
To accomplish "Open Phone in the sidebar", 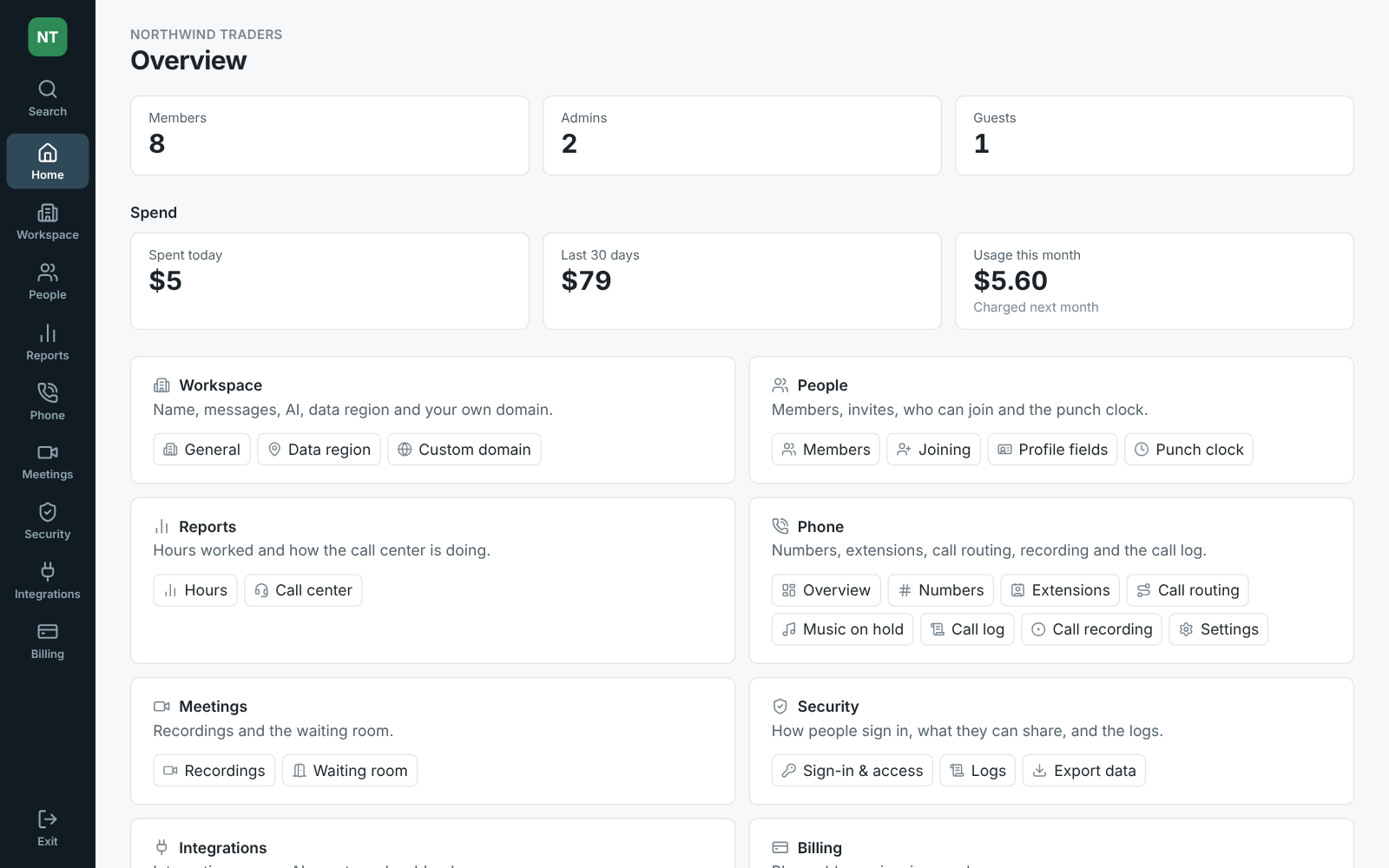I will click(48, 403).
